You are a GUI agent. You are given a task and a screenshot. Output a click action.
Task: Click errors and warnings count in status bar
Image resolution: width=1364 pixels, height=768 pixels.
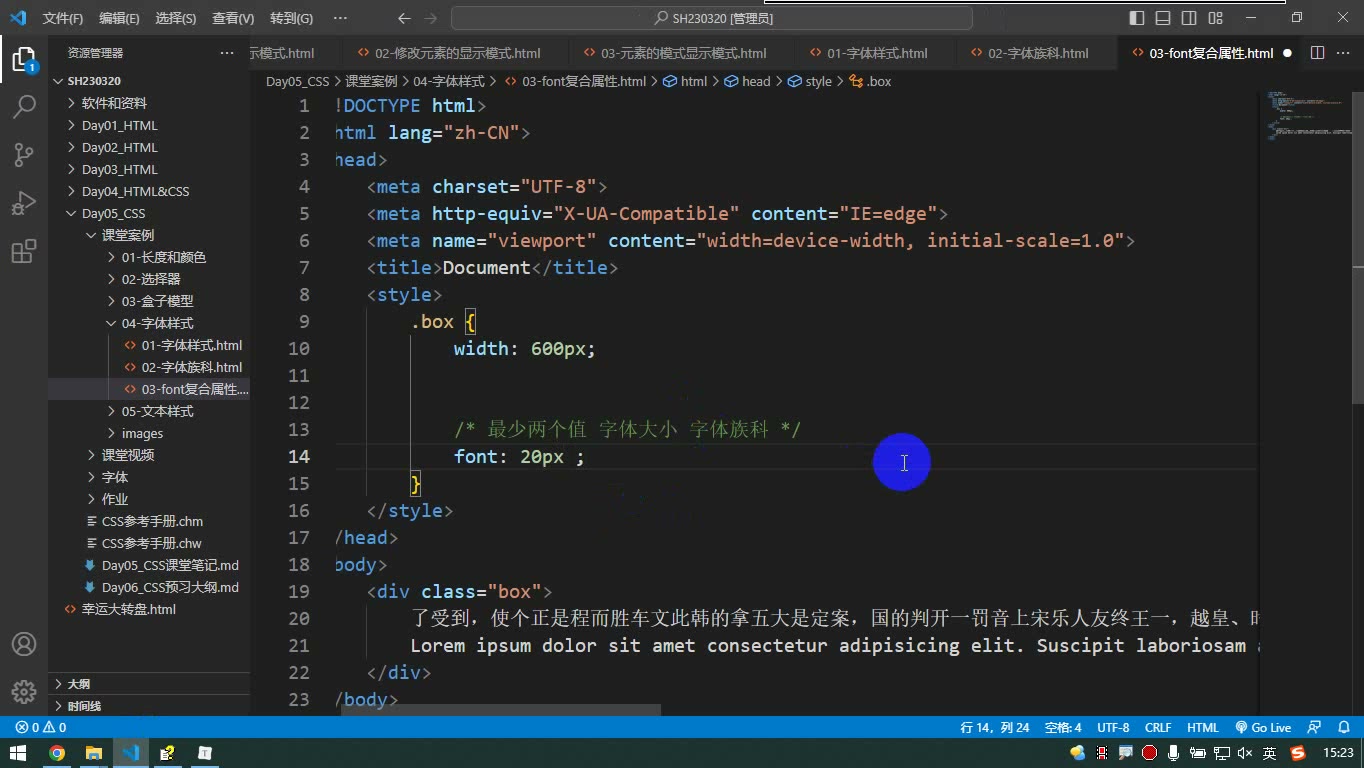[41, 728]
